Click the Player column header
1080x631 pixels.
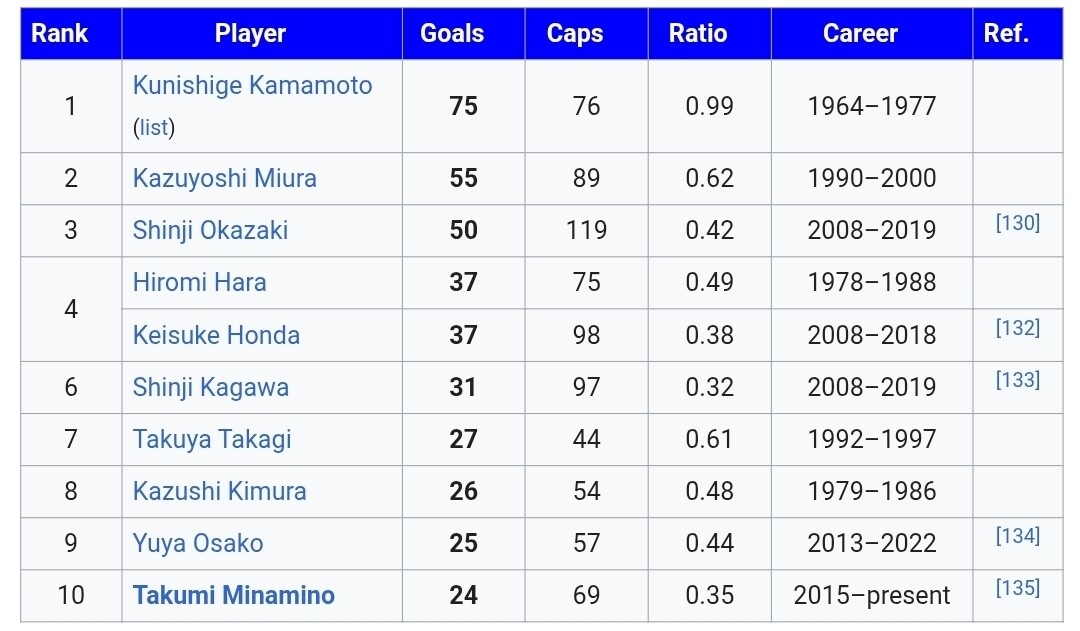(250, 33)
